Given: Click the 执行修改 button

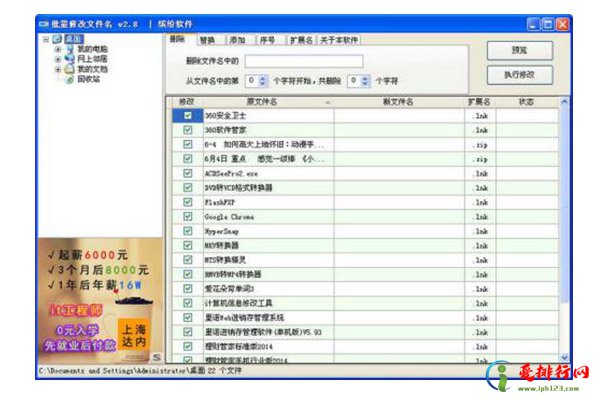Looking at the screenshot, I should click(520, 75).
